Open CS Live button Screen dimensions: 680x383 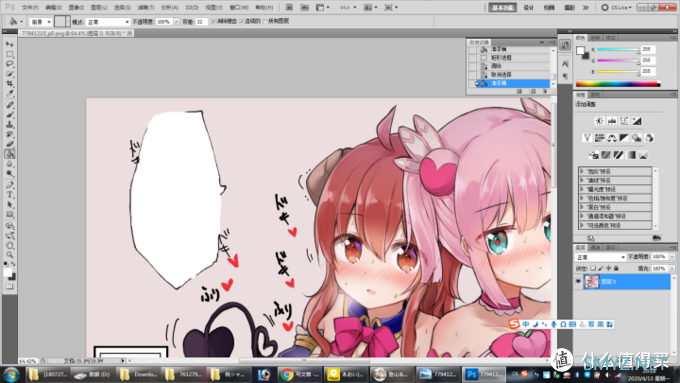[617, 7]
